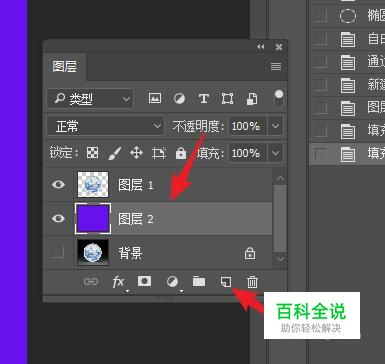Click the link layers chain icon
Screen dimensions: 385x364
[91, 282]
